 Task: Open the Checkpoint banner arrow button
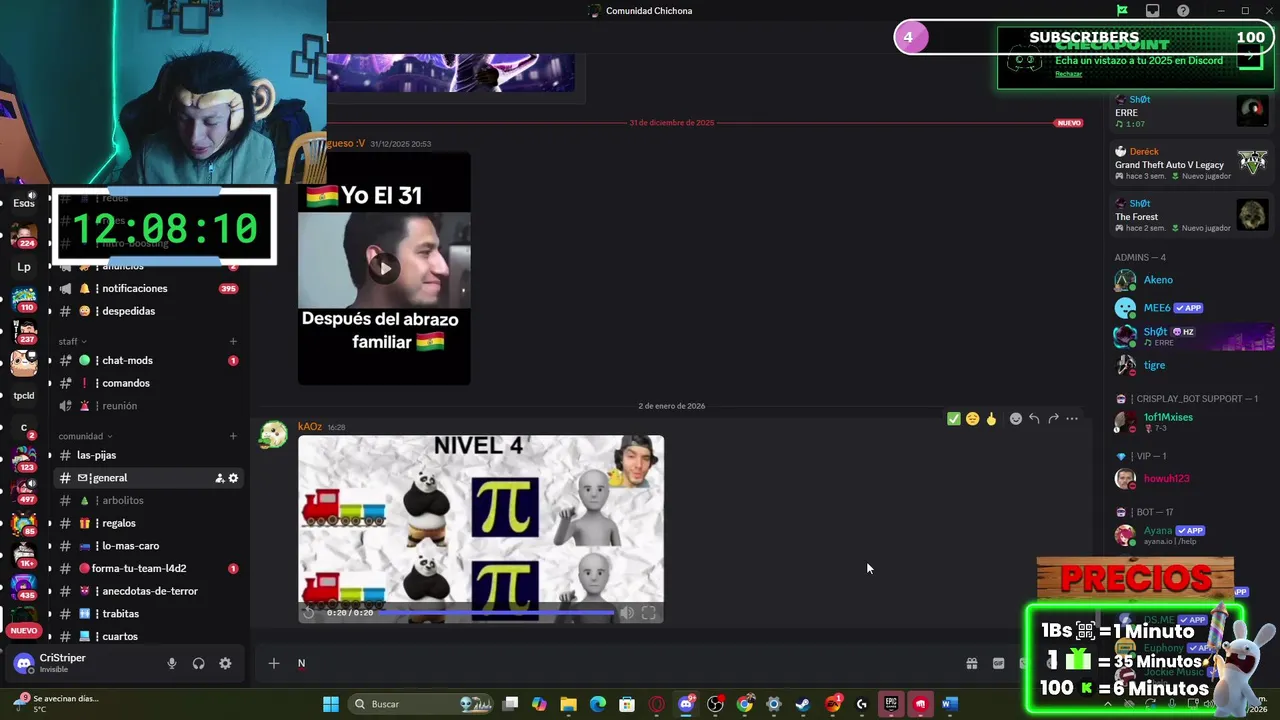(x=1250, y=58)
